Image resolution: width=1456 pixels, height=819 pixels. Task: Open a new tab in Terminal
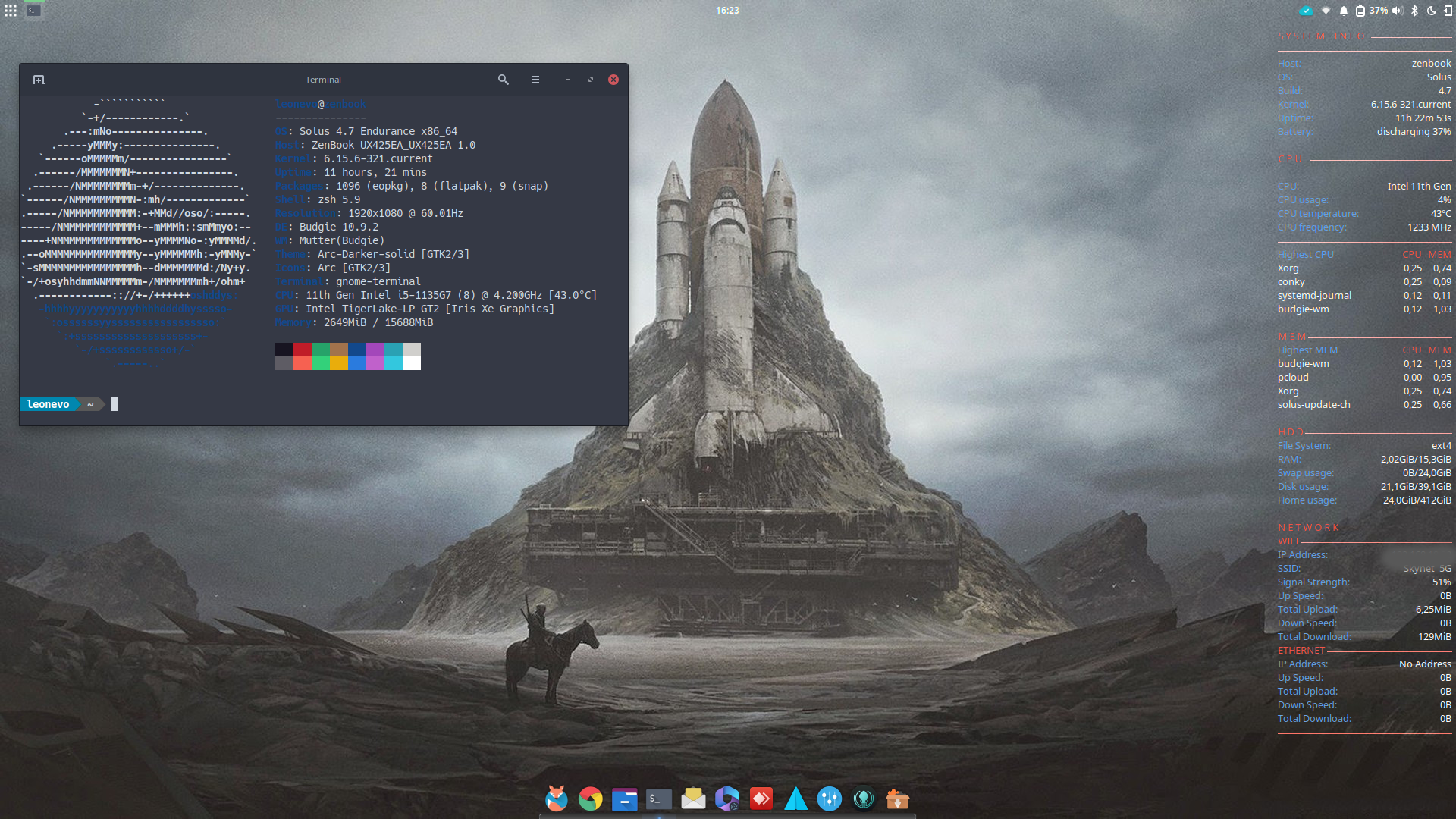(x=39, y=80)
